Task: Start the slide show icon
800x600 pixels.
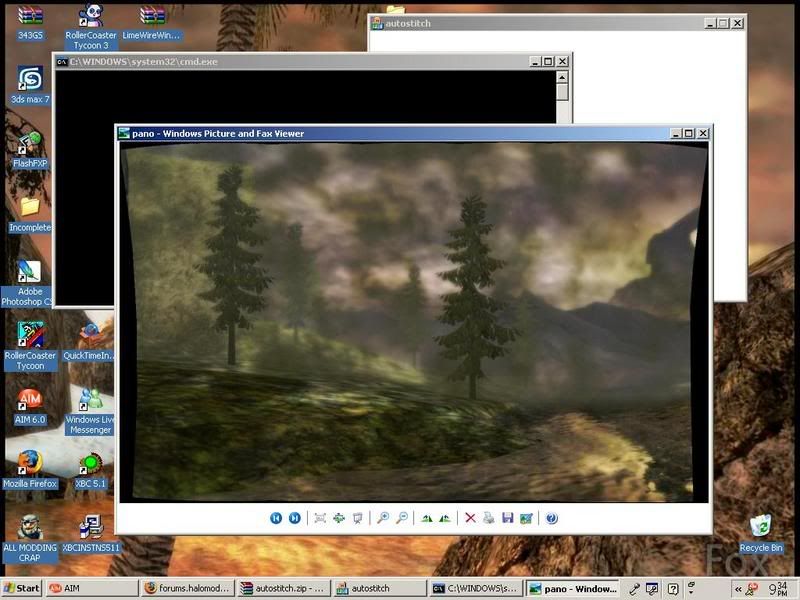Action: point(358,518)
